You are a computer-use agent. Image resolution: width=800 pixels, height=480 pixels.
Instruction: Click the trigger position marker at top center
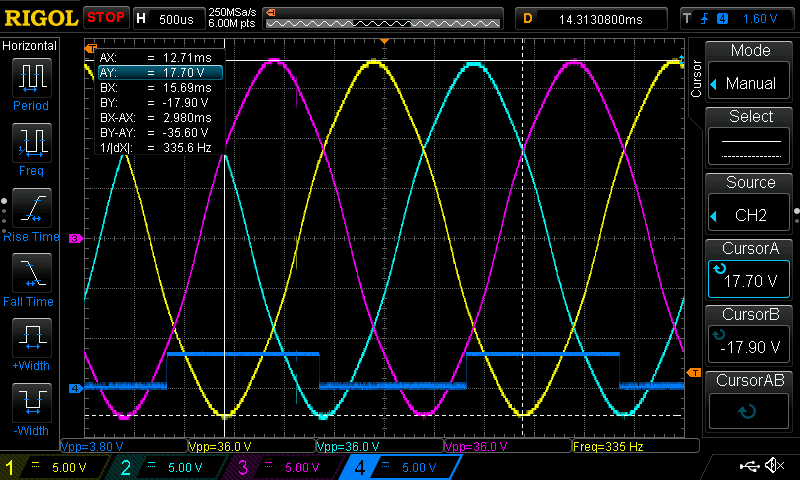(384, 41)
